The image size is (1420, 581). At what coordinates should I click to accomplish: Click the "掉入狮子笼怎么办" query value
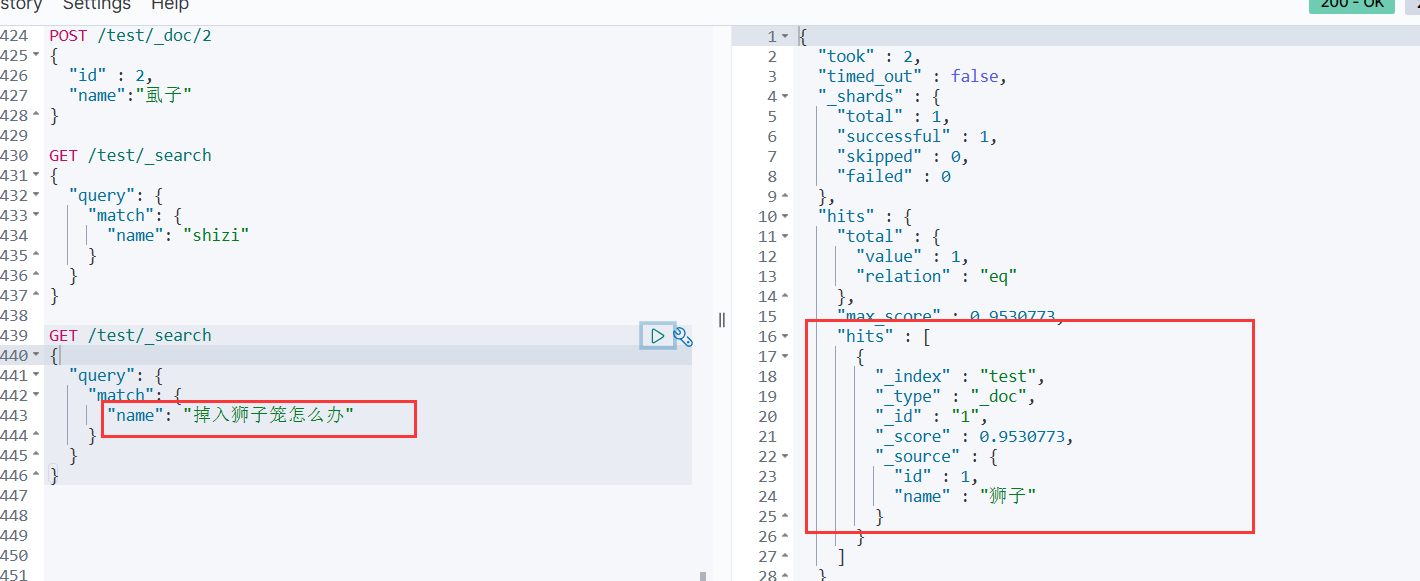pos(268,415)
